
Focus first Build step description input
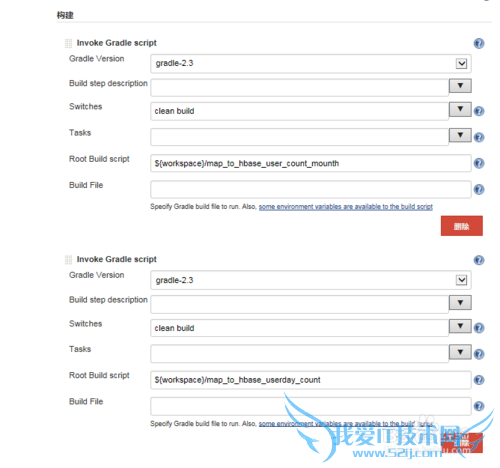(x=299, y=88)
